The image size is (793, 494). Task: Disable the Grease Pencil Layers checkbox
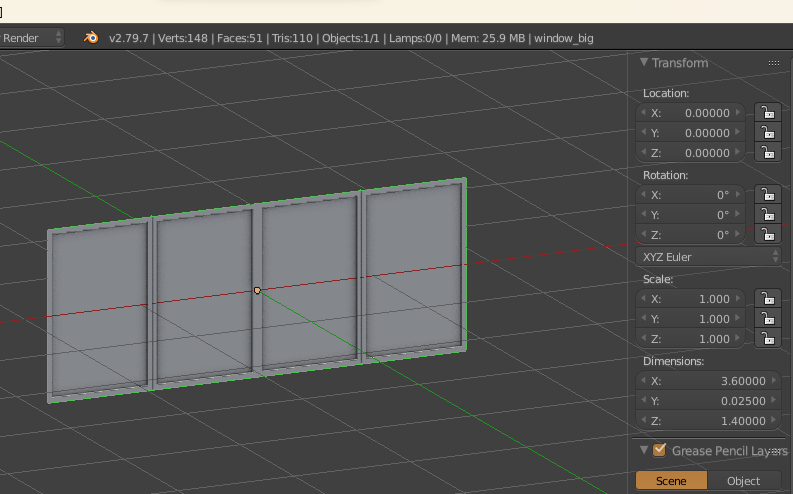tap(659, 451)
